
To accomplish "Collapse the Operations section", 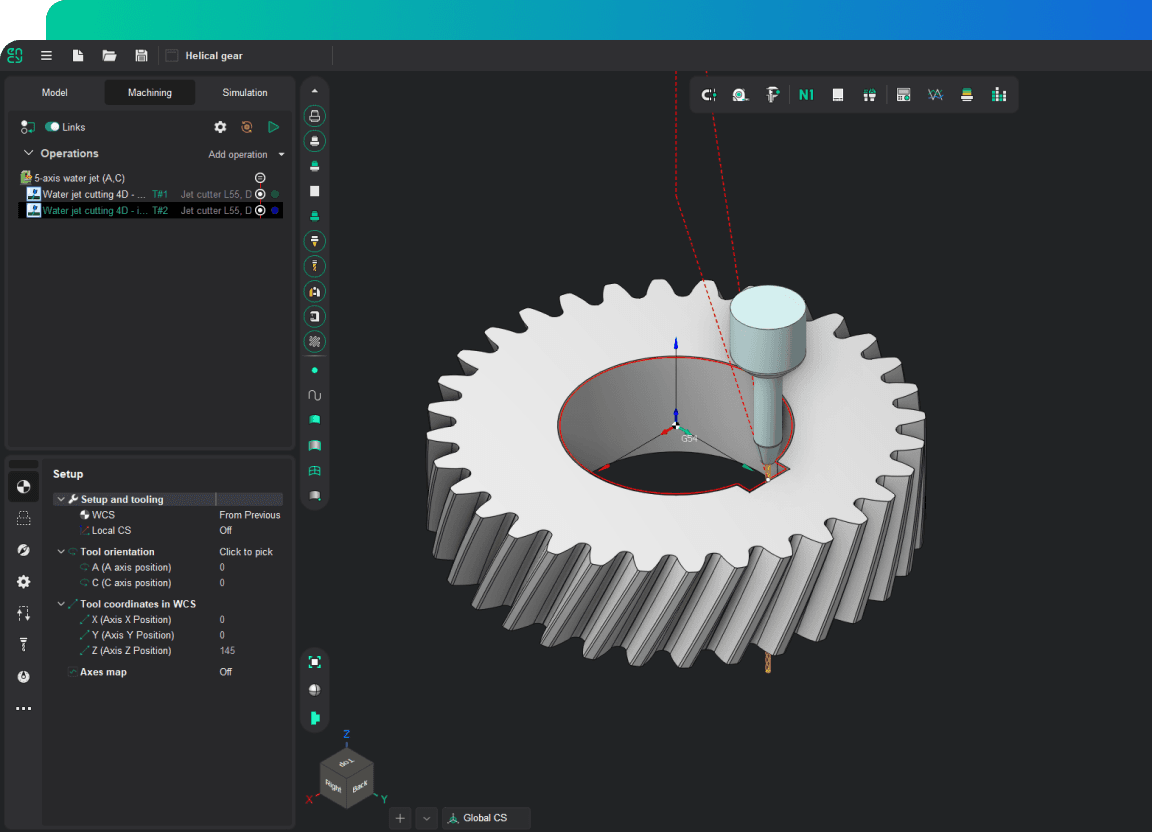I will point(28,153).
